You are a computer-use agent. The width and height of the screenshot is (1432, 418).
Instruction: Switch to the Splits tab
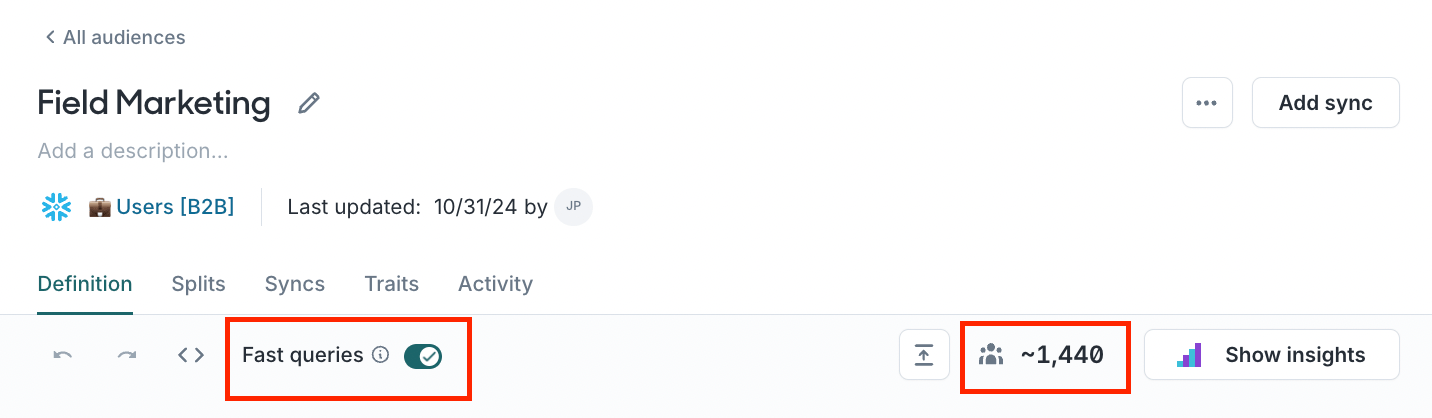click(198, 284)
